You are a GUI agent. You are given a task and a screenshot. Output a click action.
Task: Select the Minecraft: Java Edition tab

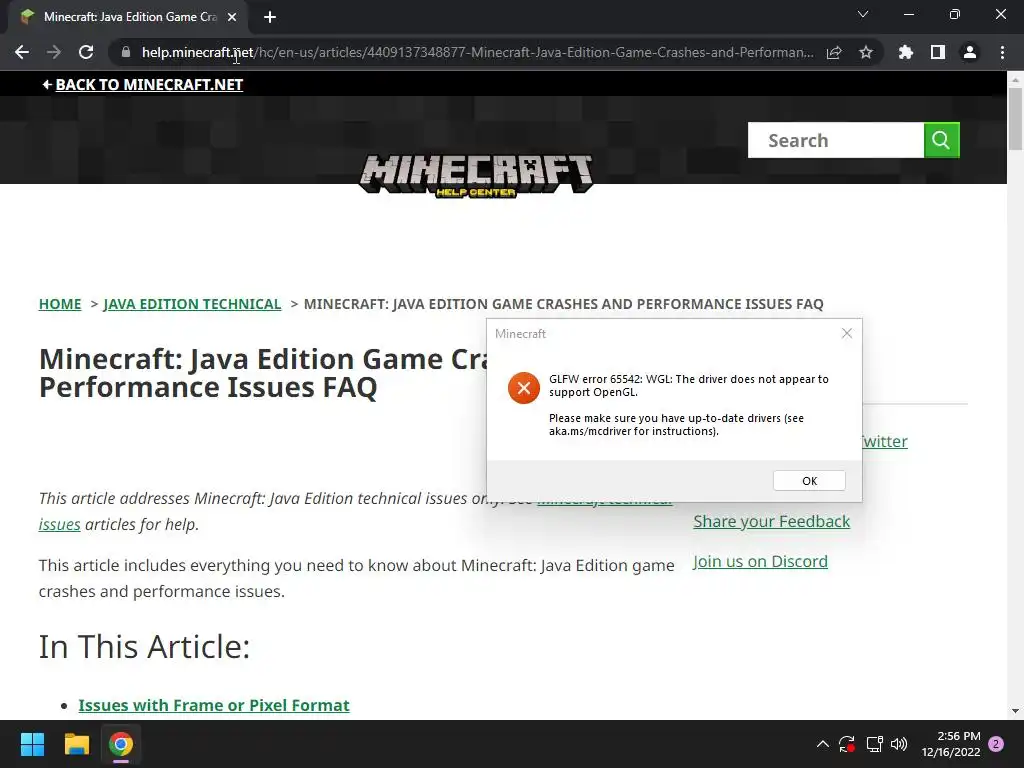pos(129,17)
